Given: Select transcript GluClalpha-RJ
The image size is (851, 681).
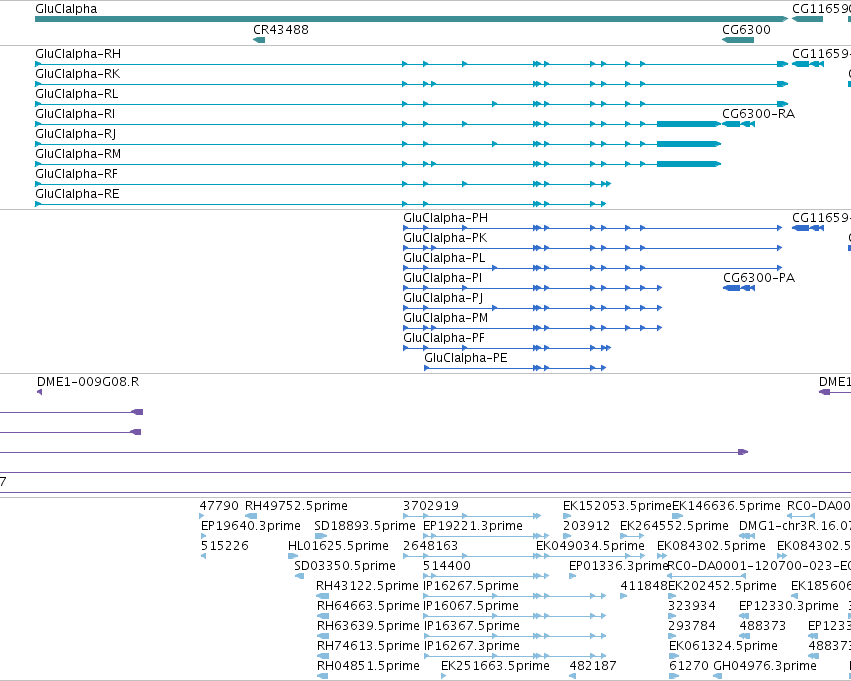Looking at the screenshot, I should [x=75, y=134].
